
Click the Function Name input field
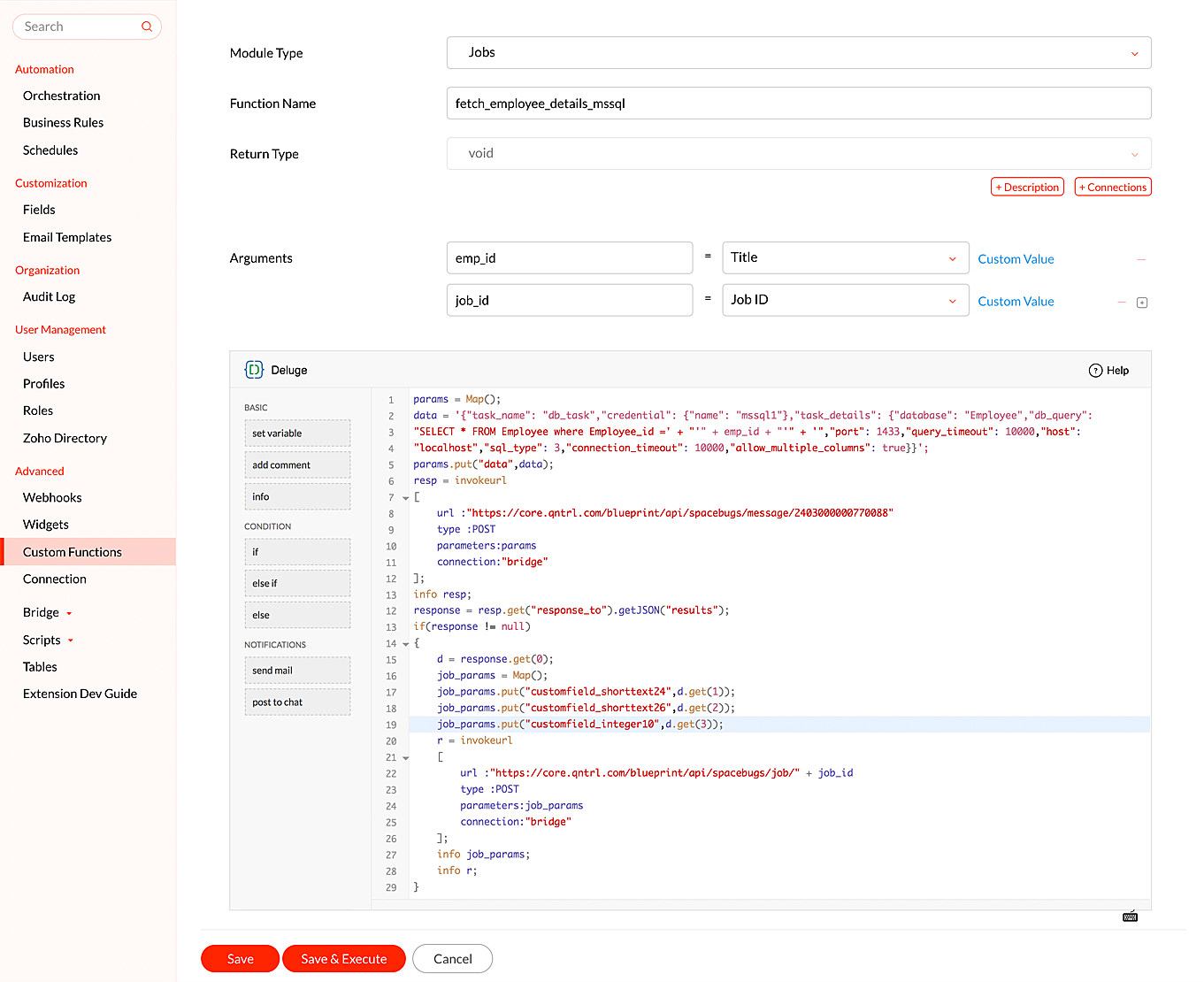click(799, 104)
